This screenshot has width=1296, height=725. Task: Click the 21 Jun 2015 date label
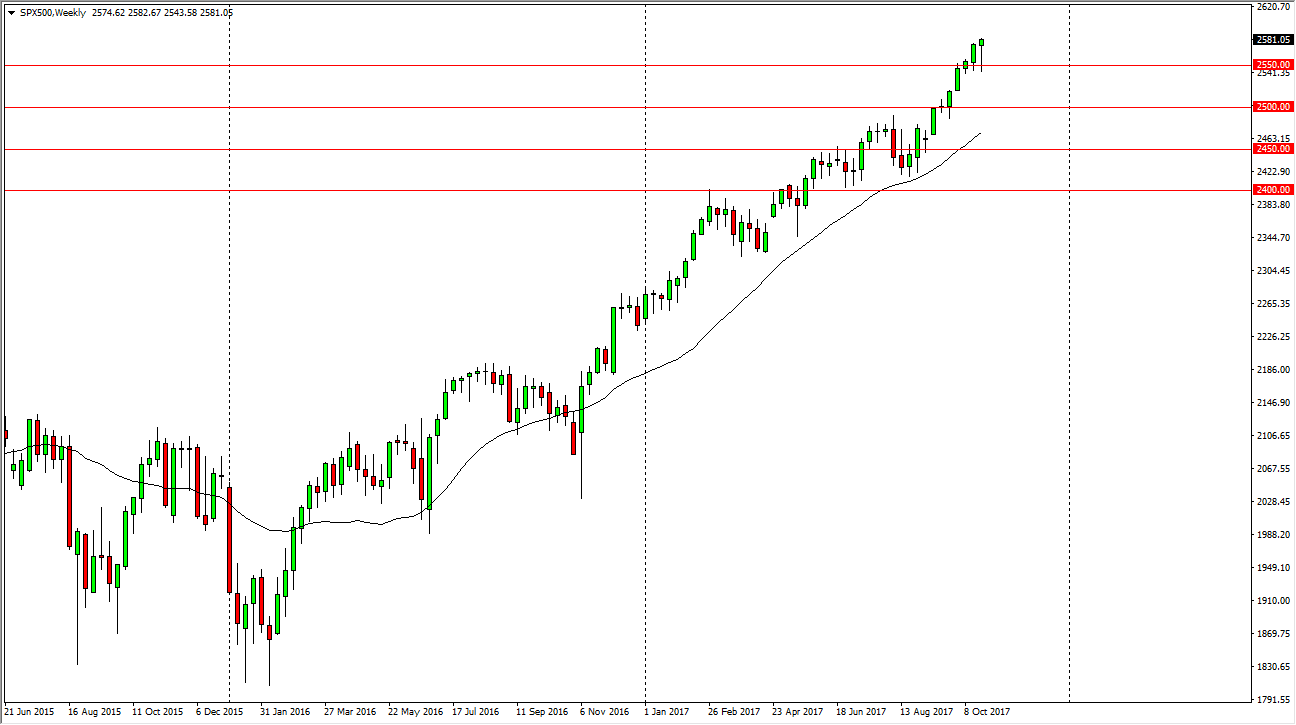point(29,713)
